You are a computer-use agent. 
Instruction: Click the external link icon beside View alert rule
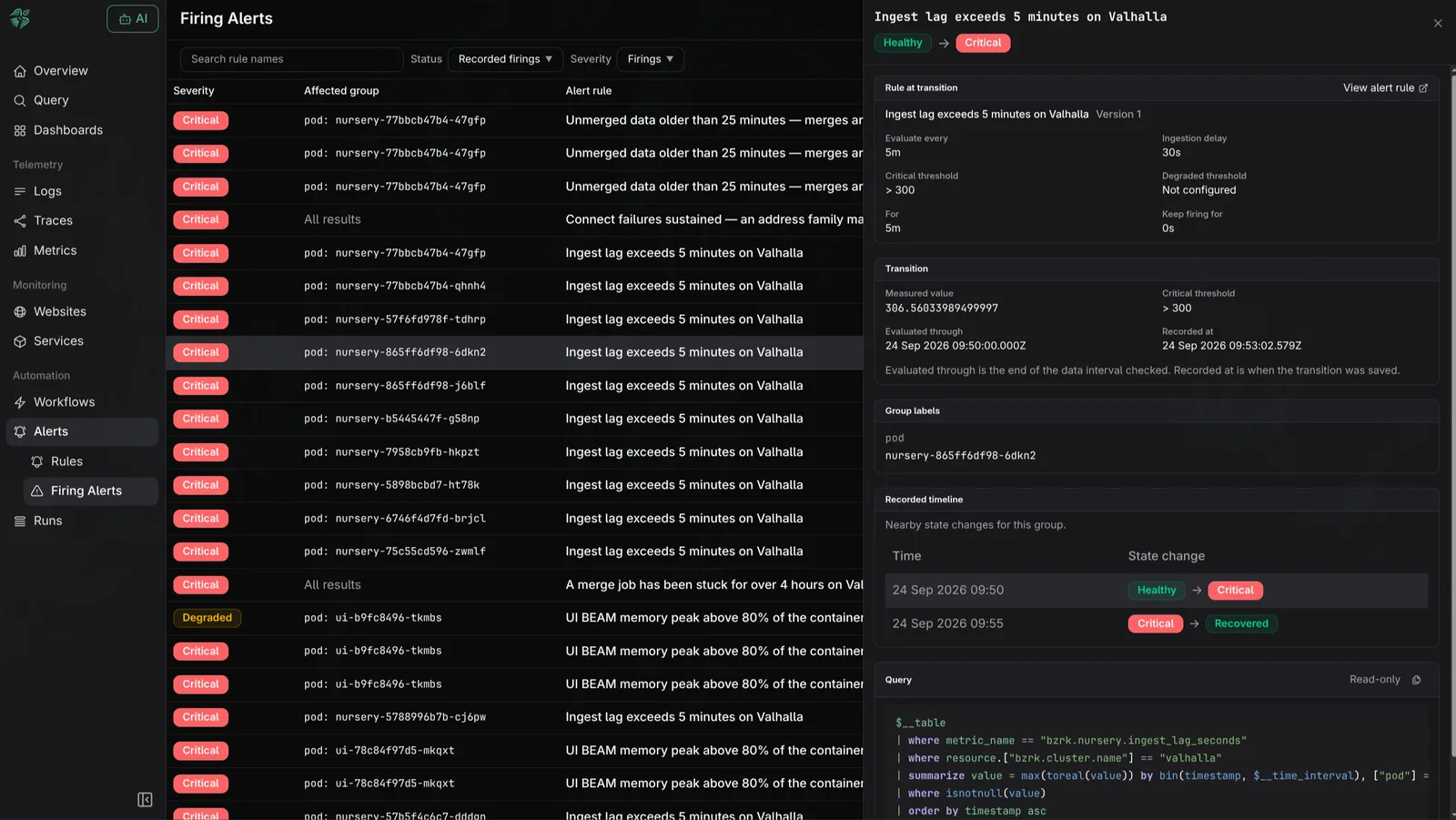click(1423, 88)
